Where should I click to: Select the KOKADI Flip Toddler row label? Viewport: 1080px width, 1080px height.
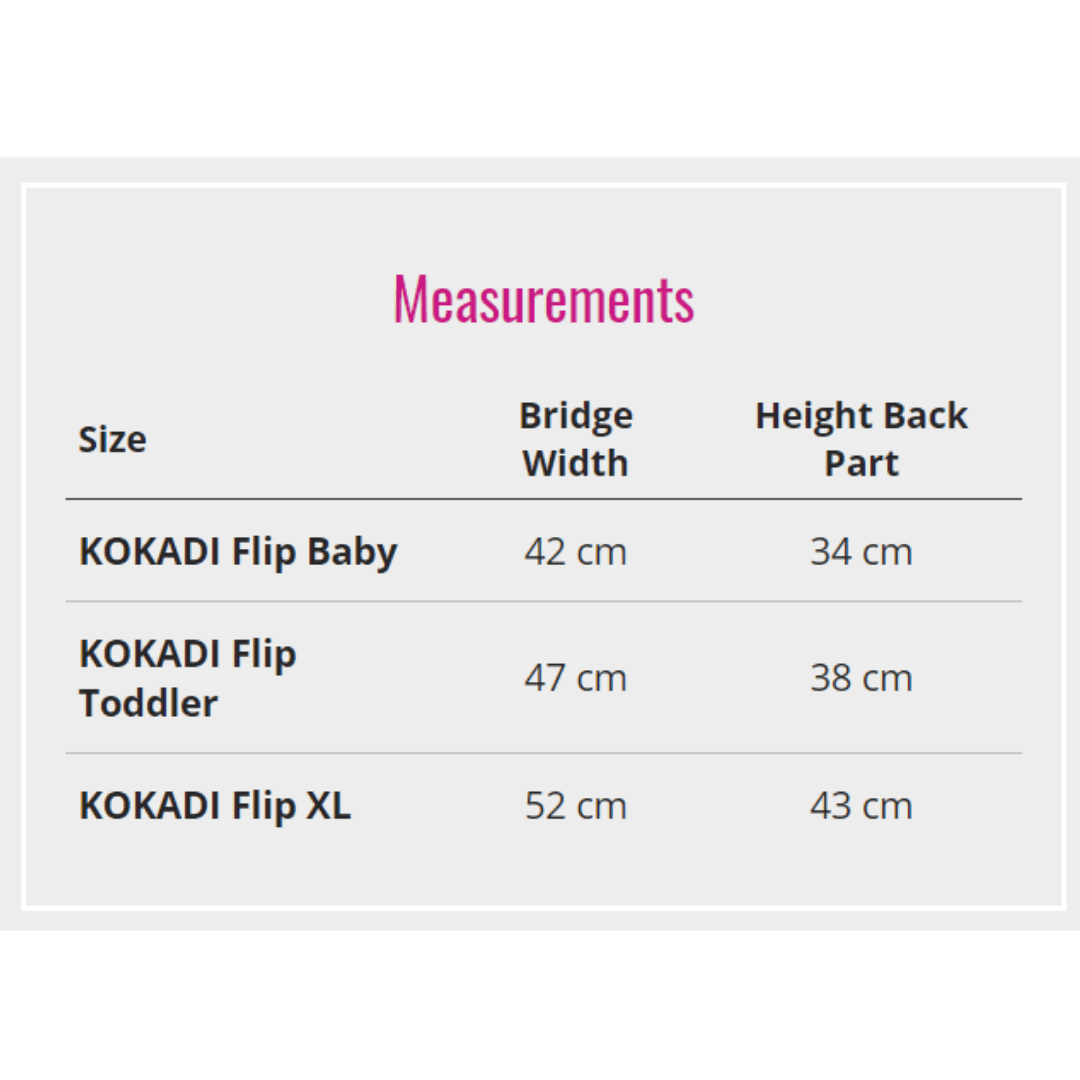[x=187, y=678]
